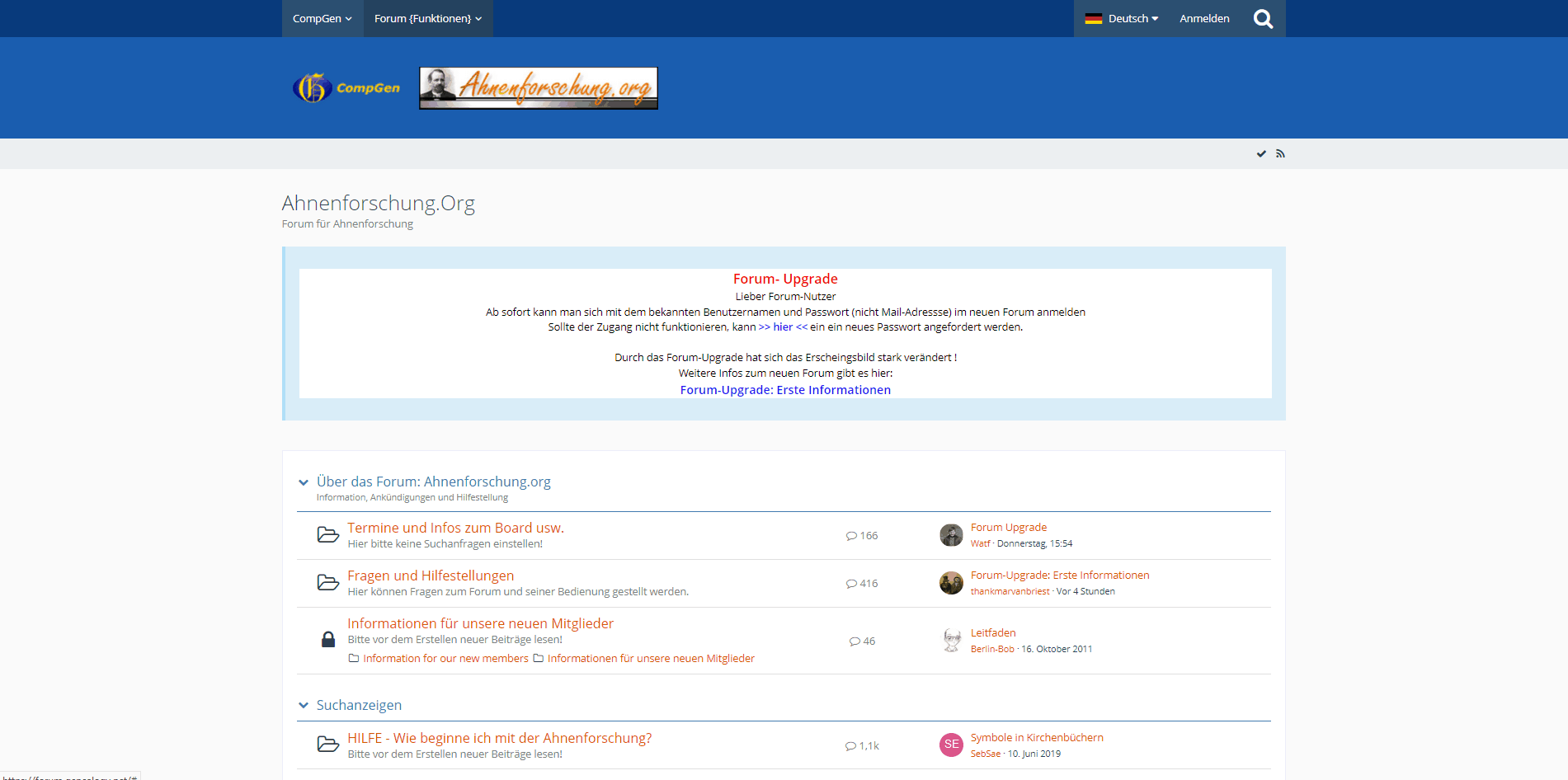The image size is (1568, 780).
Task: Click folder icon beside HILFE forum row
Action: 328,745
